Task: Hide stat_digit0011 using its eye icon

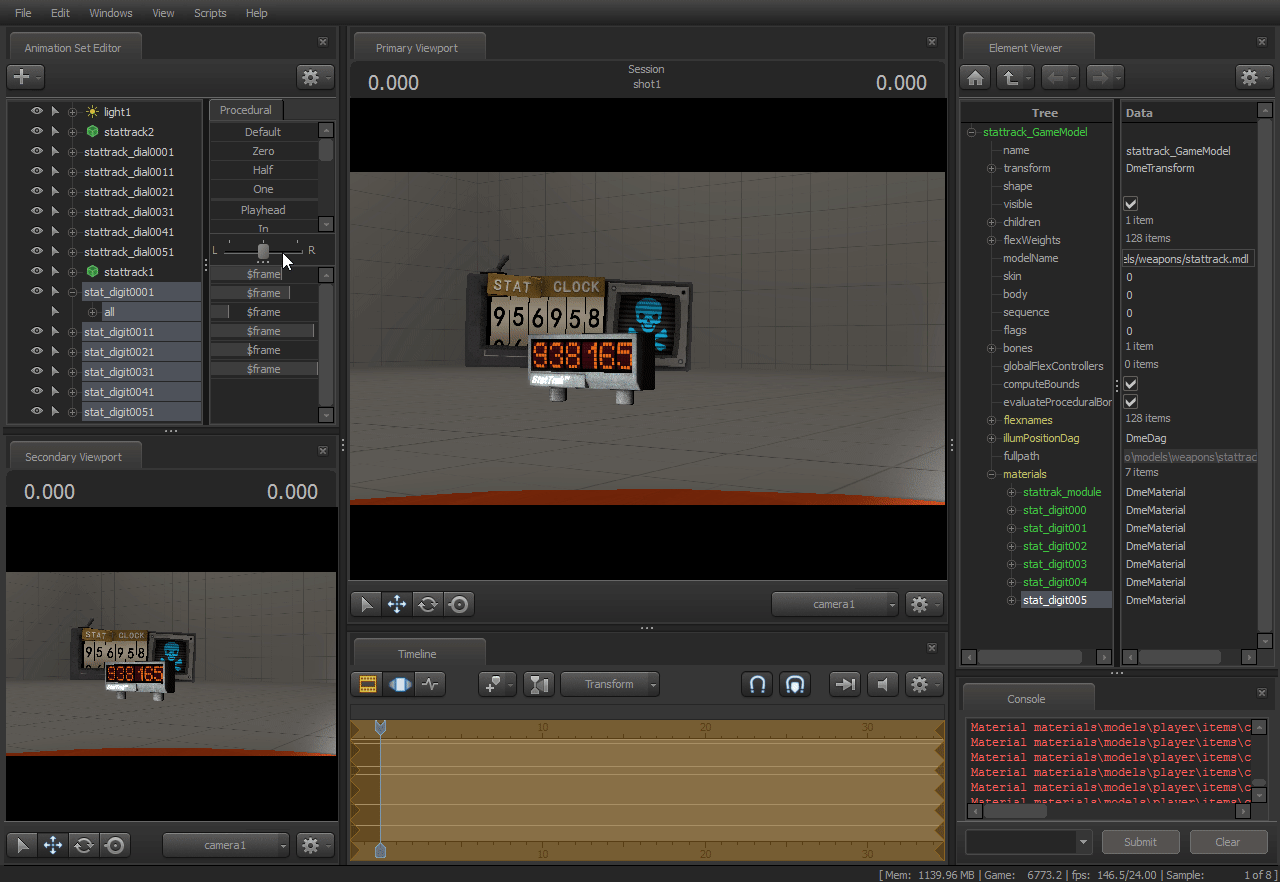Action: point(37,332)
